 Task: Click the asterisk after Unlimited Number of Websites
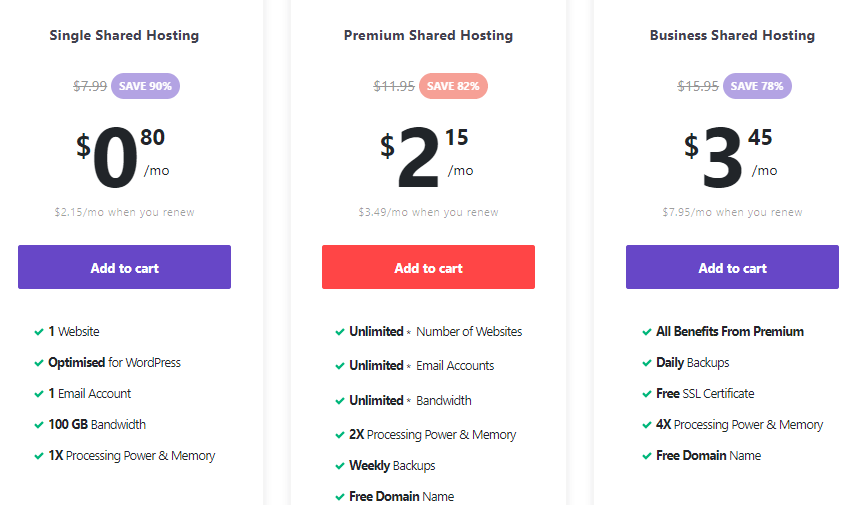pyautogui.click(x=409, y=332)
